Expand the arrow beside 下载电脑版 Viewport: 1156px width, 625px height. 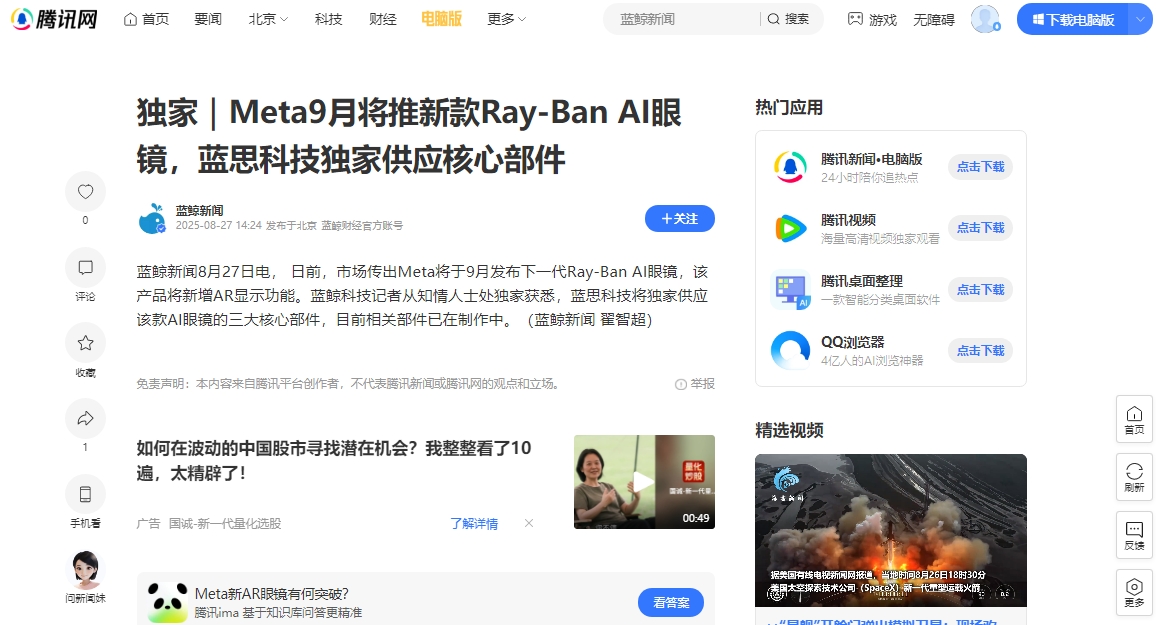pos(1141,20)
